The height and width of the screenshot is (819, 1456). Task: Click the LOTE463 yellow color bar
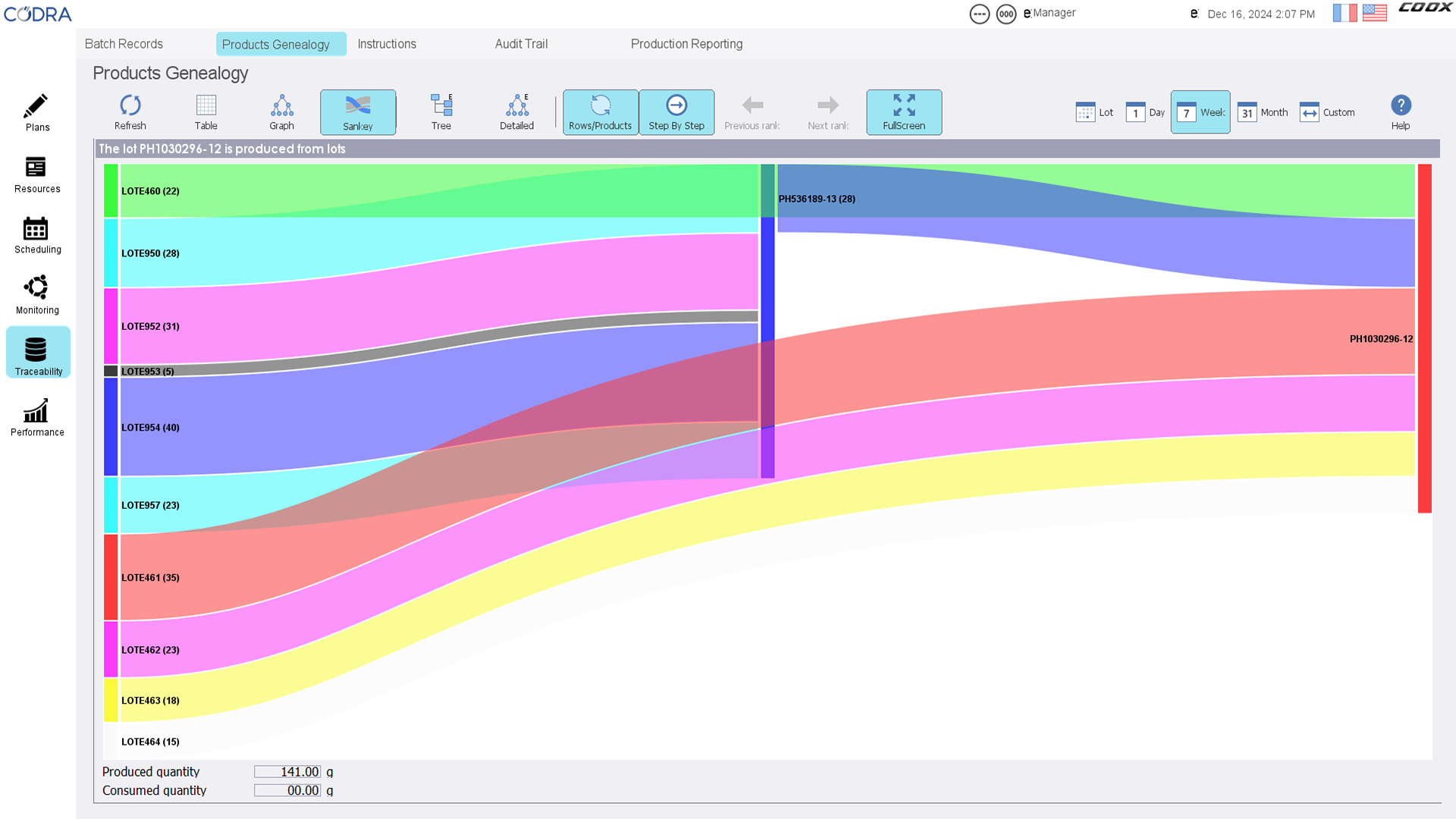[111, 700]
